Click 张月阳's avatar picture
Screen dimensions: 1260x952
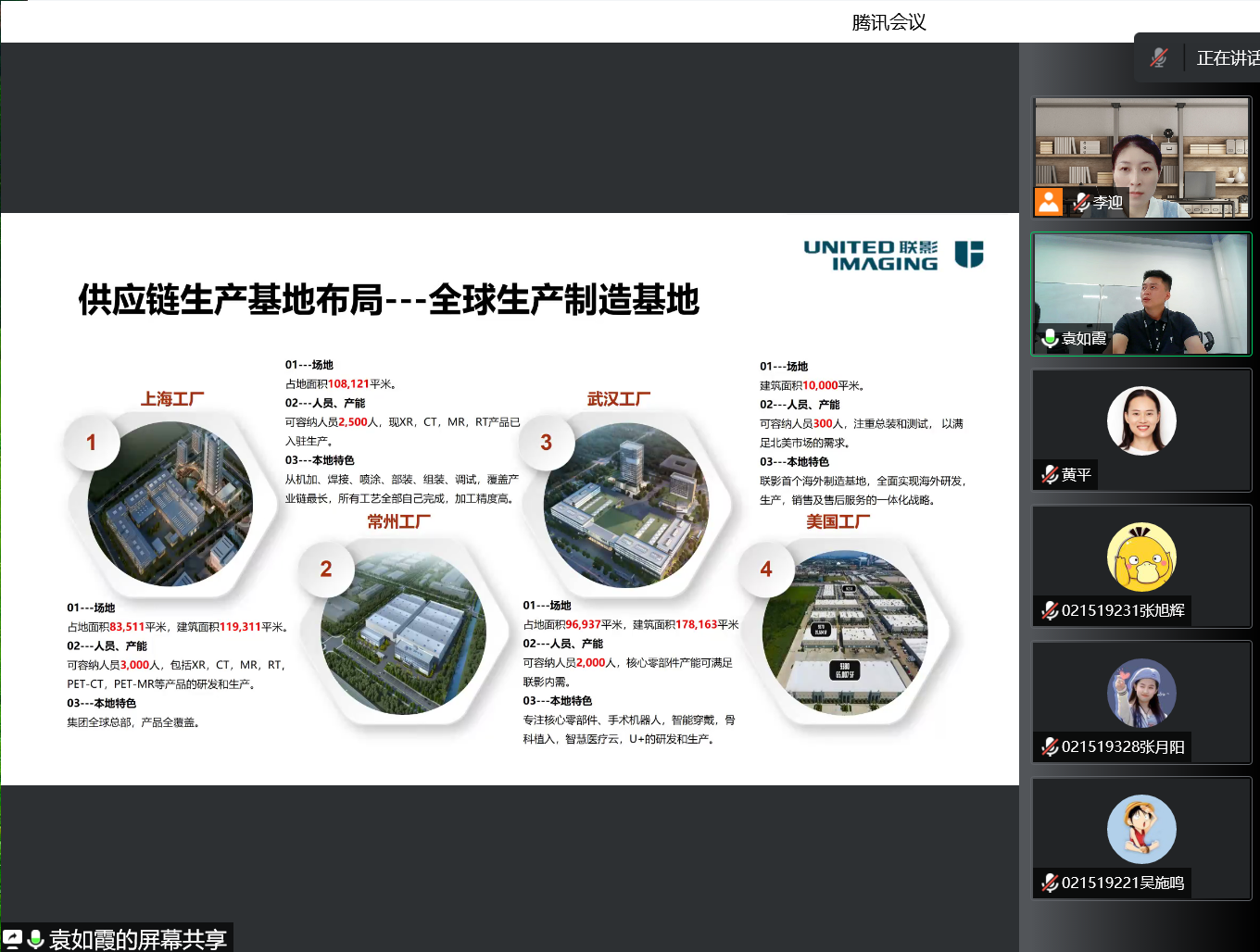click(1141, 694)
